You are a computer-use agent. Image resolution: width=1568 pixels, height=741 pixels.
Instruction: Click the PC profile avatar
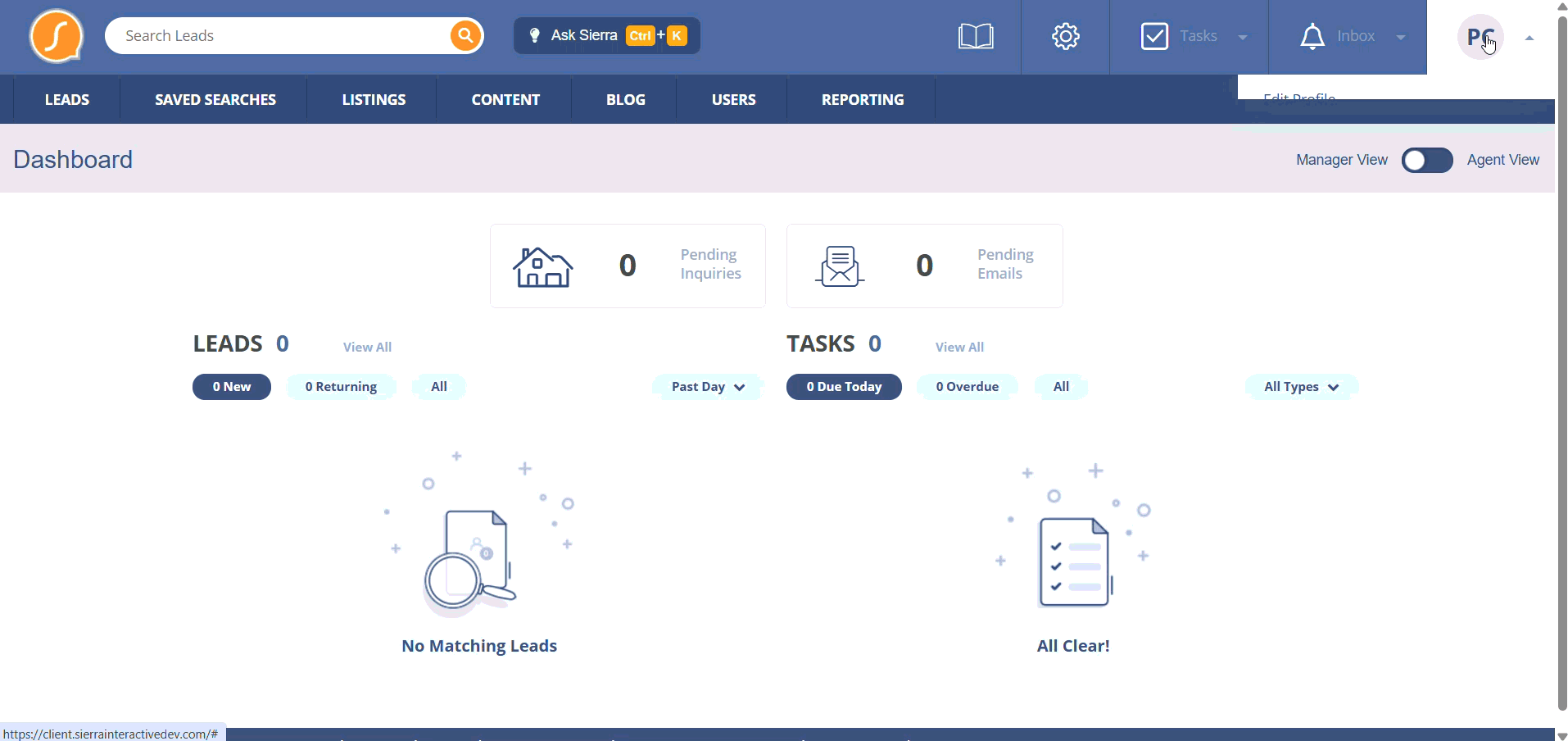(1480, 37)
